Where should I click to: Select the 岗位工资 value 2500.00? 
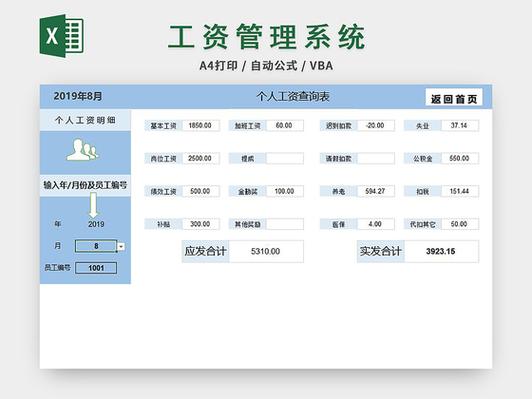click(201, 158)
